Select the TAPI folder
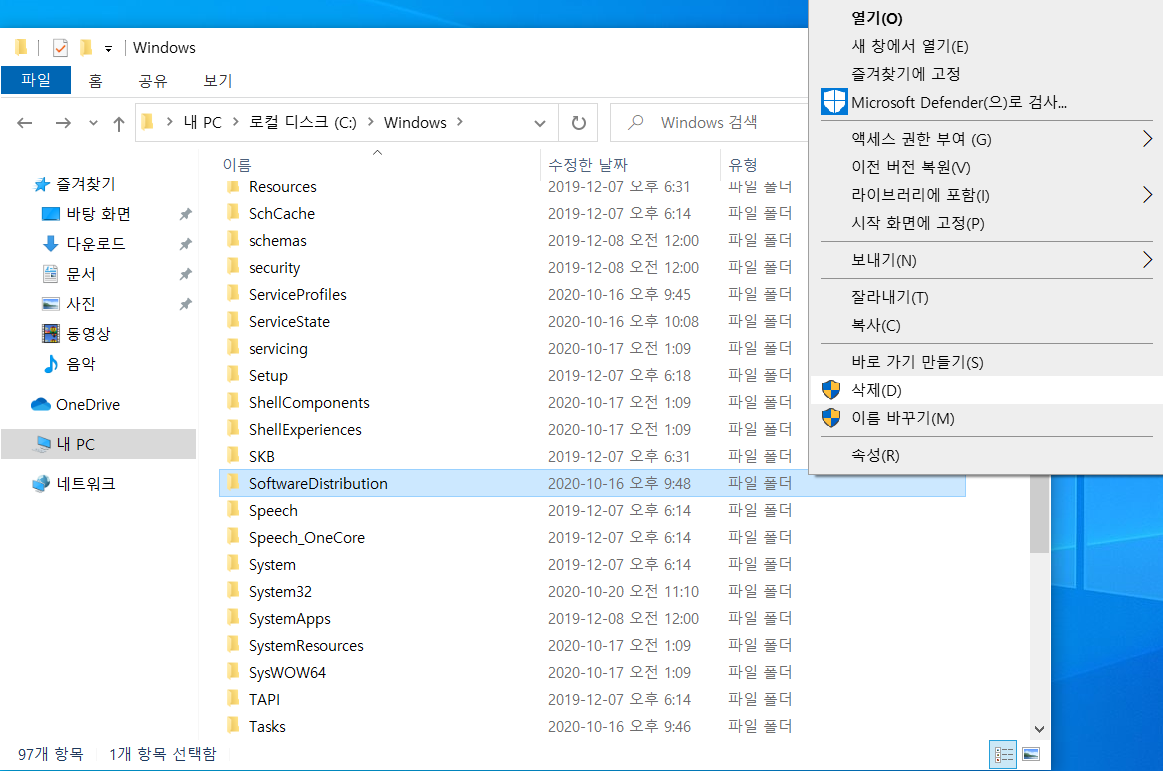Screen dimensions: 1163x771 click(264, 699)
